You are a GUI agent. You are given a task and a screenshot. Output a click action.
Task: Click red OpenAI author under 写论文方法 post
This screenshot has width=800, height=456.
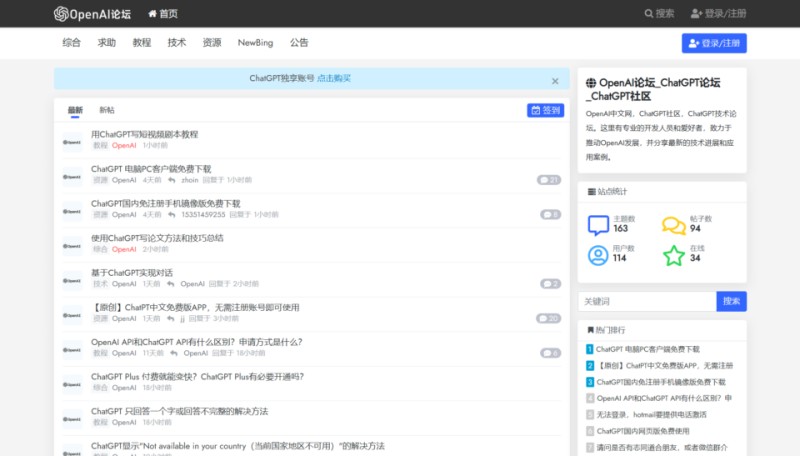click(x=124, y=250)
